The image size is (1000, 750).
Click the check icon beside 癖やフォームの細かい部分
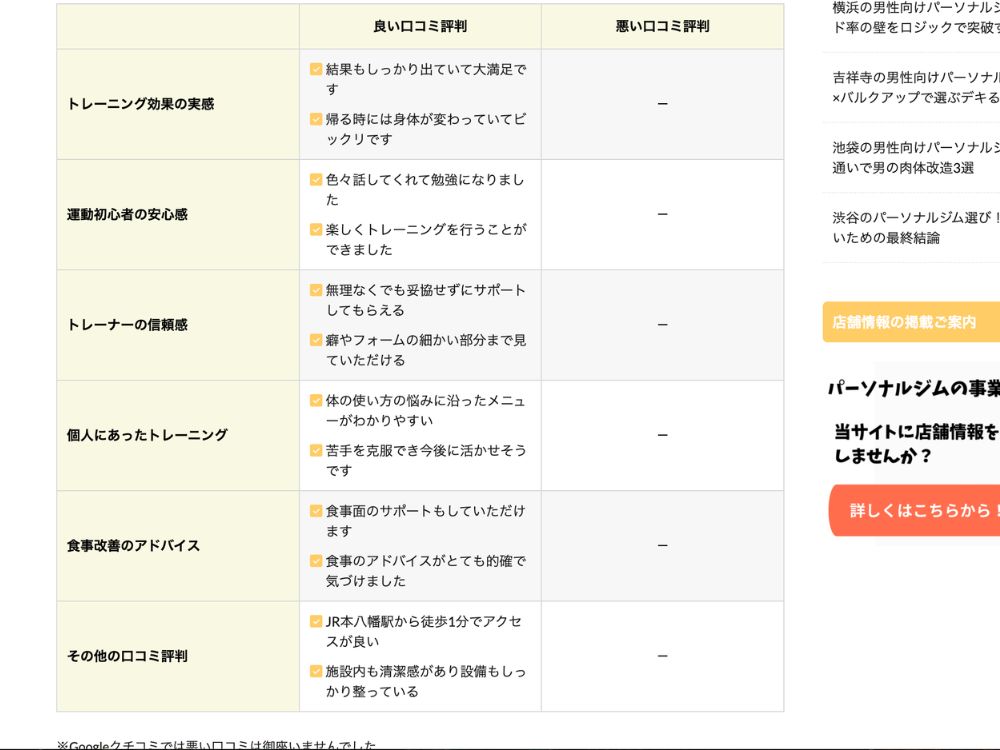[316, 340]
